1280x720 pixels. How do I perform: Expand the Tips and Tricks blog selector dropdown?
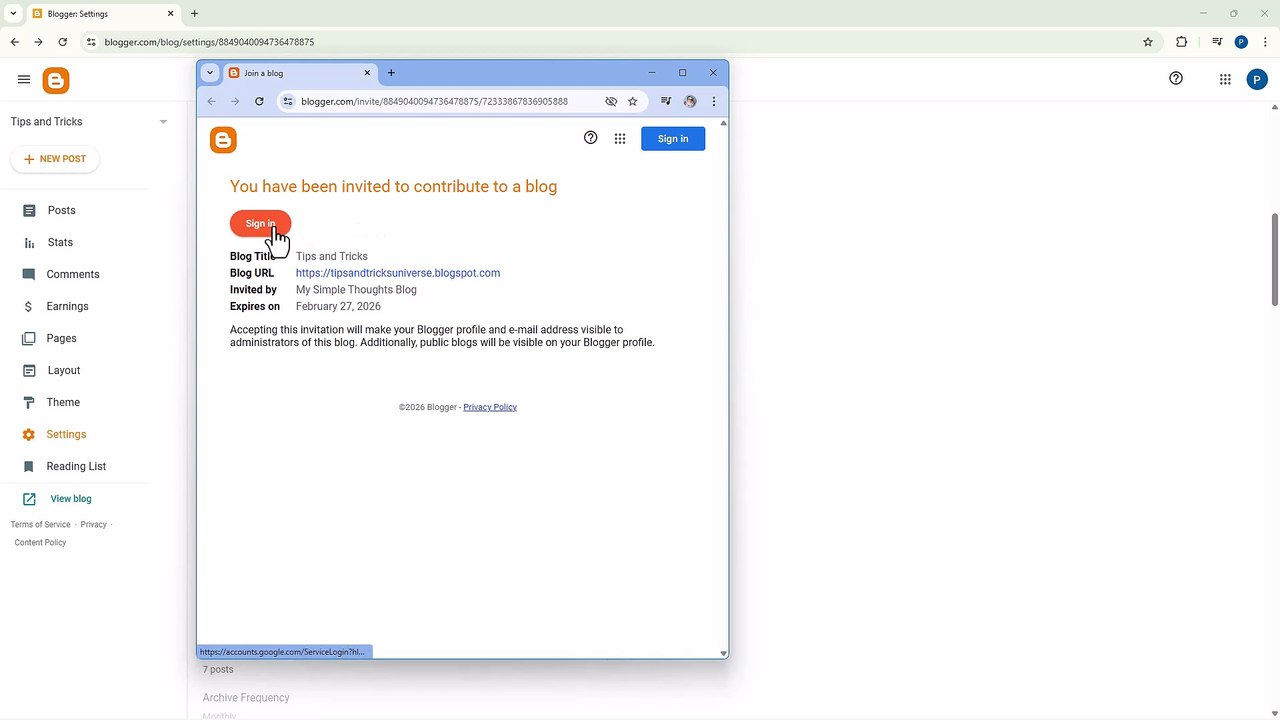(x=163, y=122)
